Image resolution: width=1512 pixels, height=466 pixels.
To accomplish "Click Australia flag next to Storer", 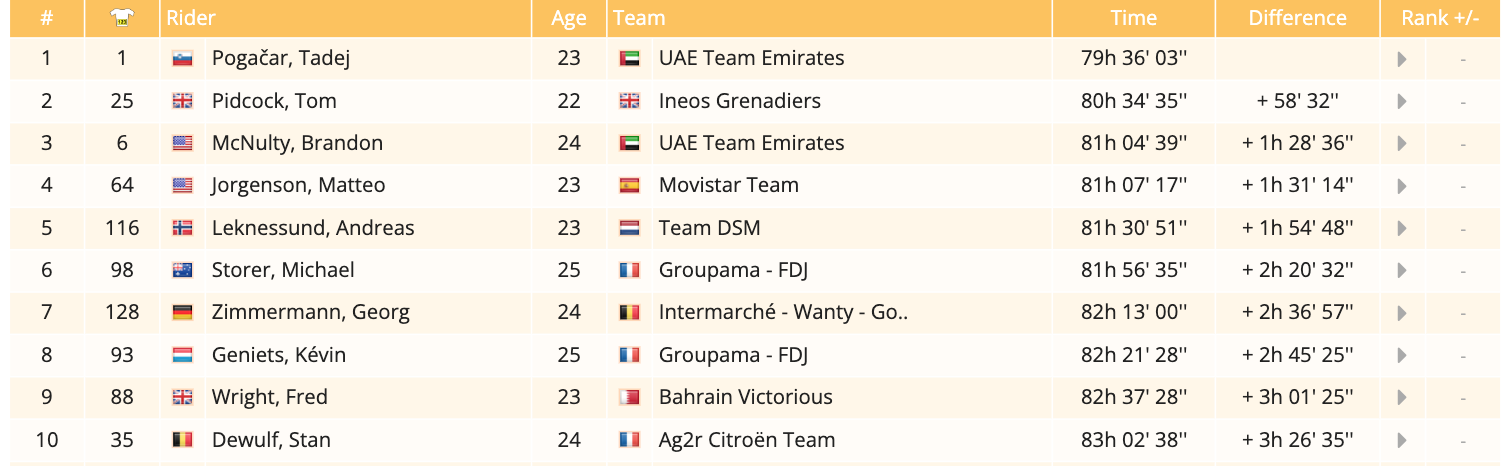I will point(182,271).
